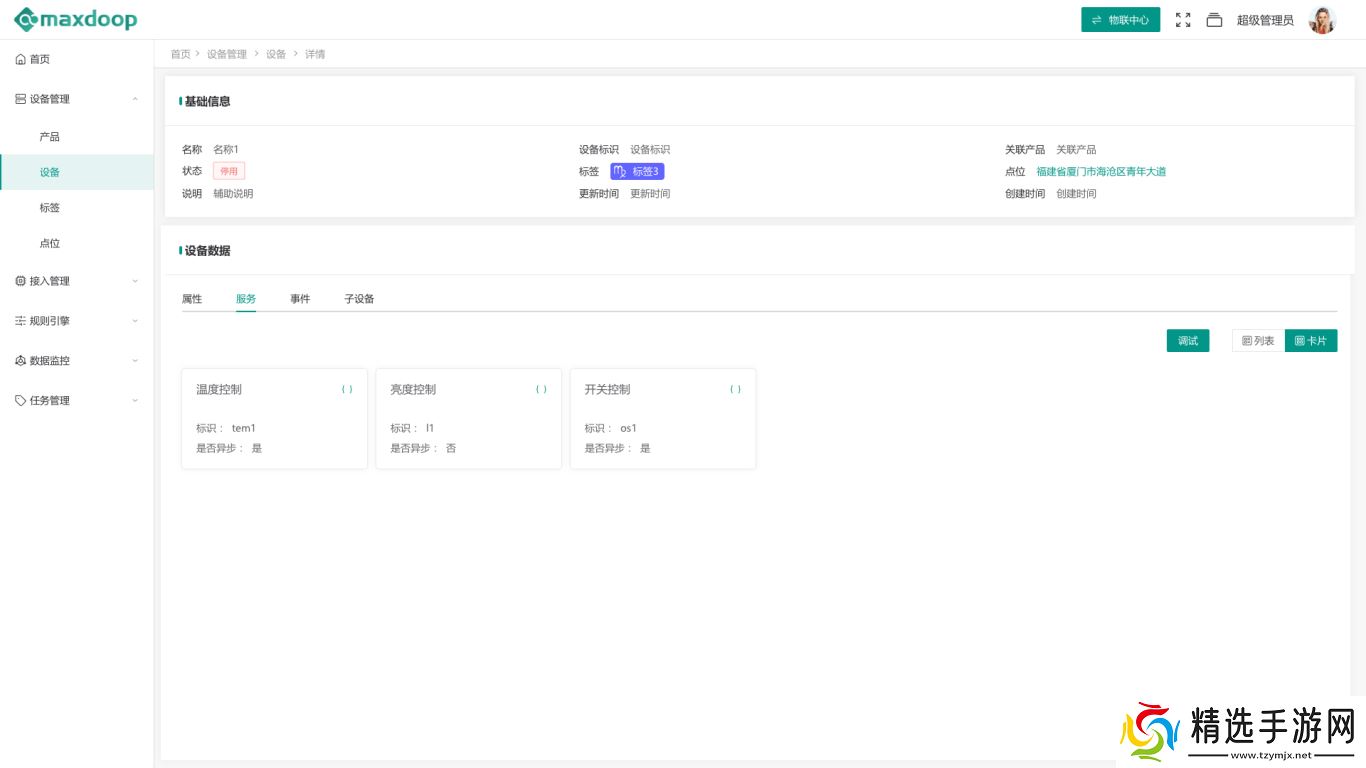
Task: Click the user avatar picture
Action: 1322,20
